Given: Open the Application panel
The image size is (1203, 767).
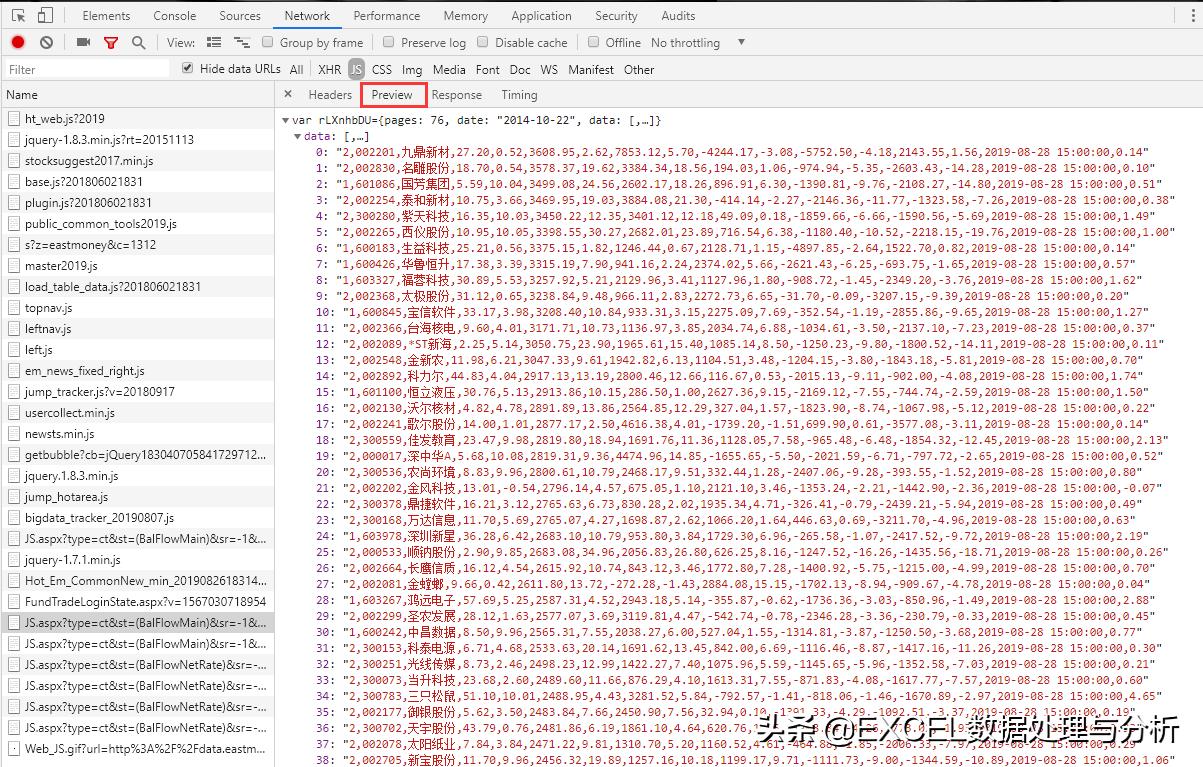Looking at the screenshot, I should tap(541, 15).
